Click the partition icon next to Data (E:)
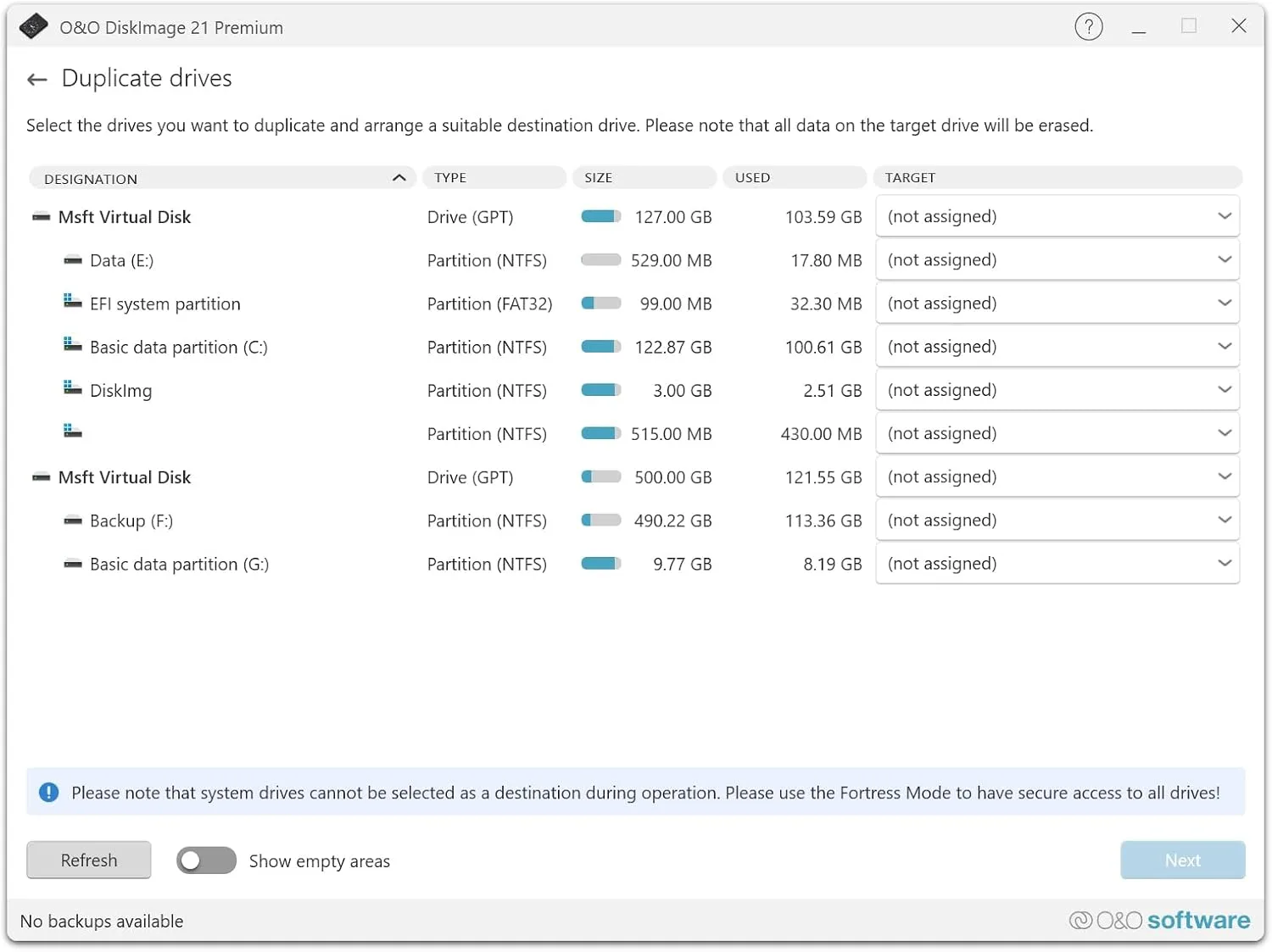 click(72, 260)
